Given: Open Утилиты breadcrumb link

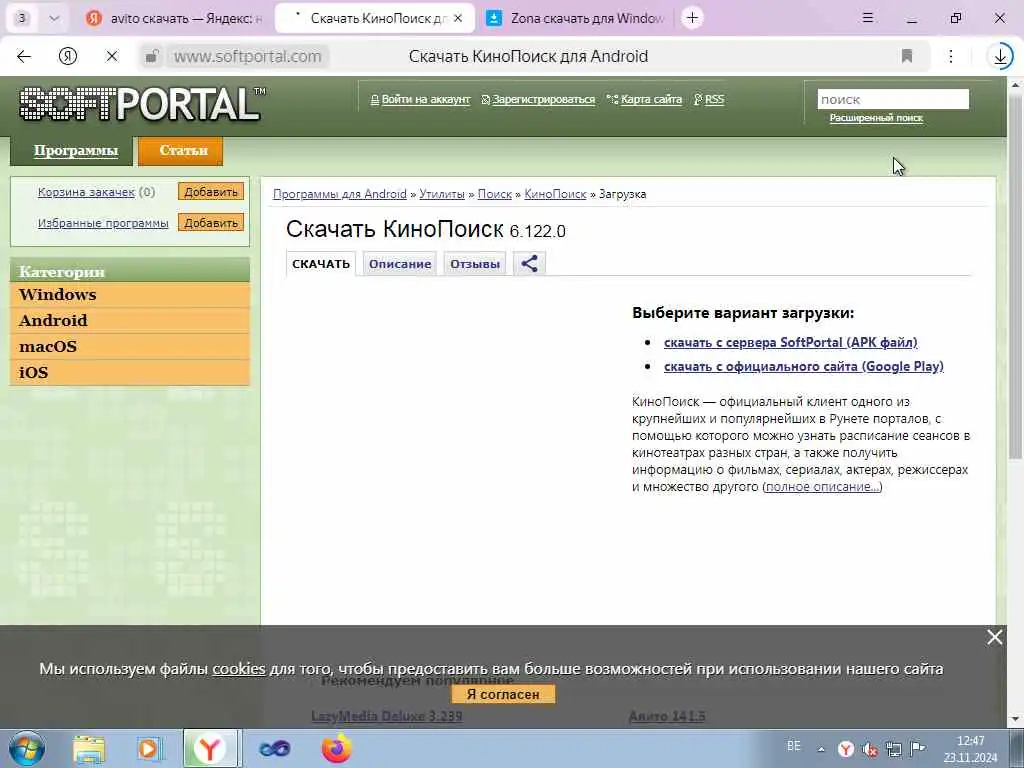Looking at the screenshot, I should [442, 194].
